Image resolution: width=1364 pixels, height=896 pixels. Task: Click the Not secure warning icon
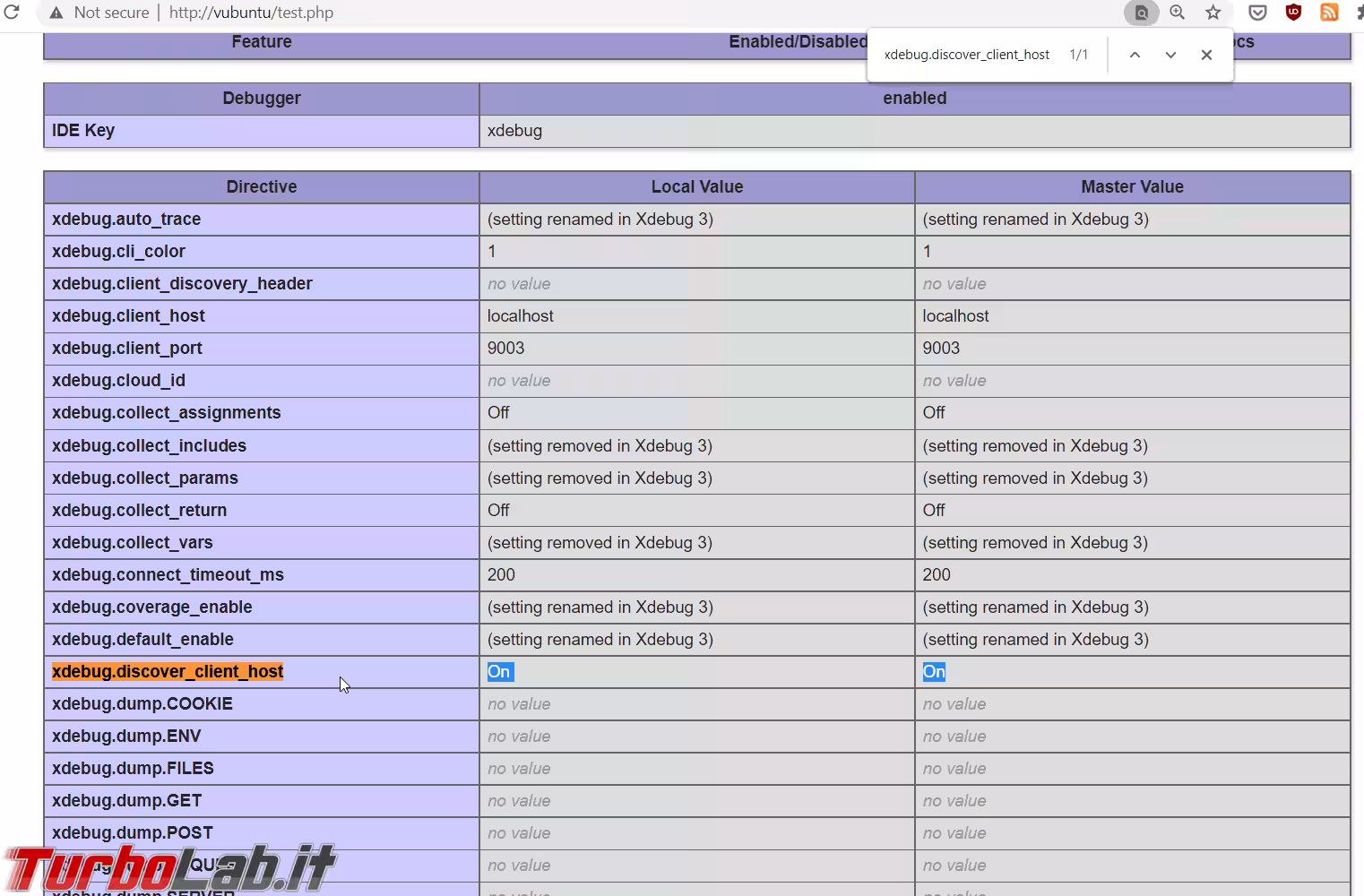click(x=56, y=13)
